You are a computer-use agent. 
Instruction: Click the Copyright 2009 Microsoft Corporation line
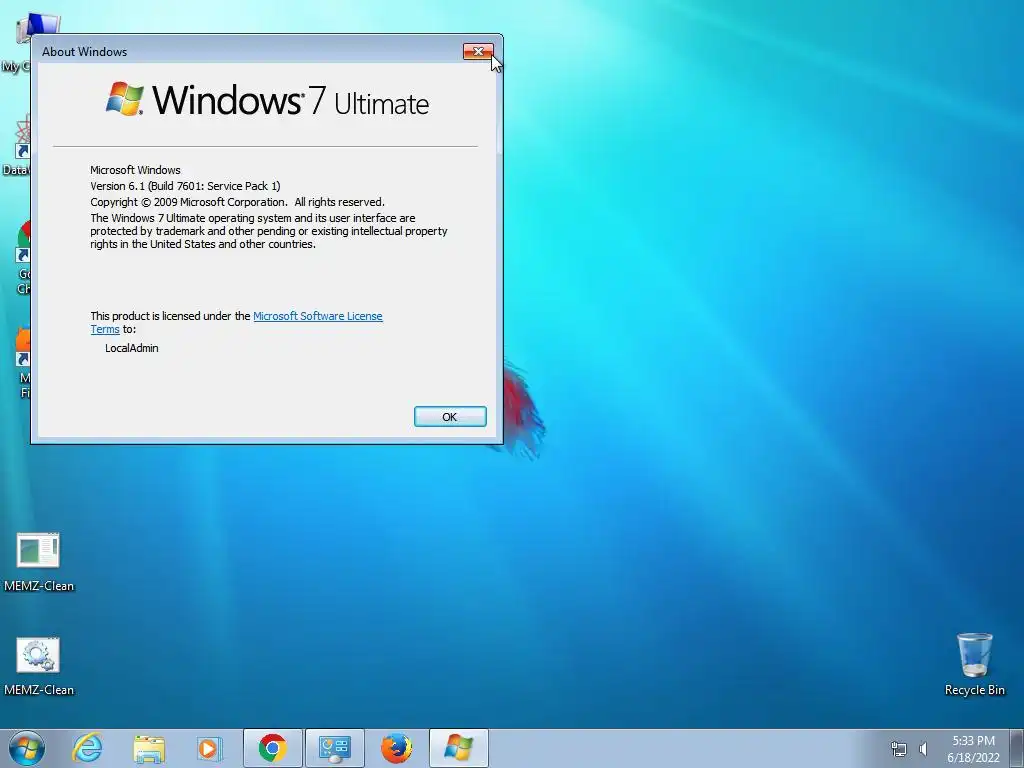pos(237,202)
